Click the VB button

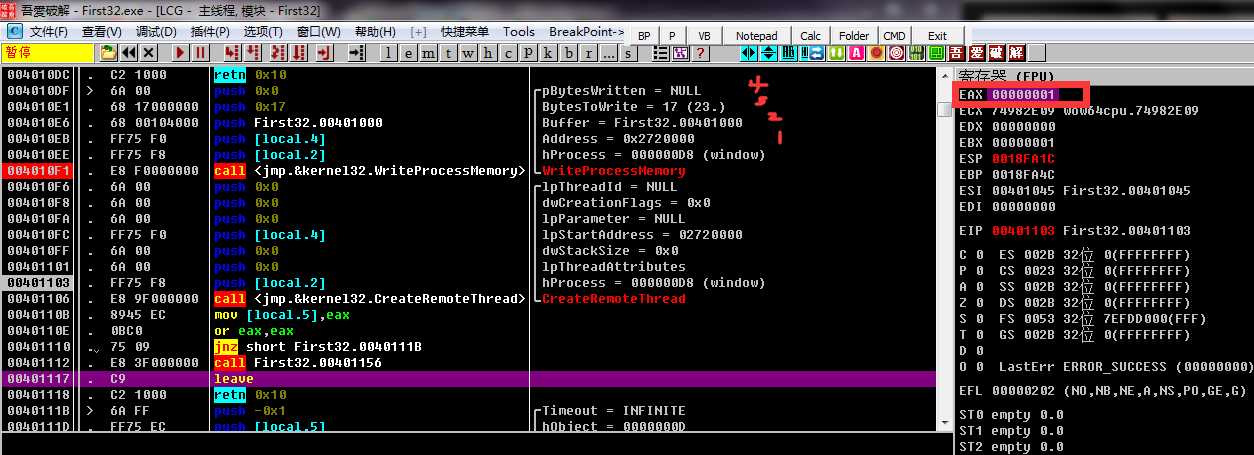[704, 36]
